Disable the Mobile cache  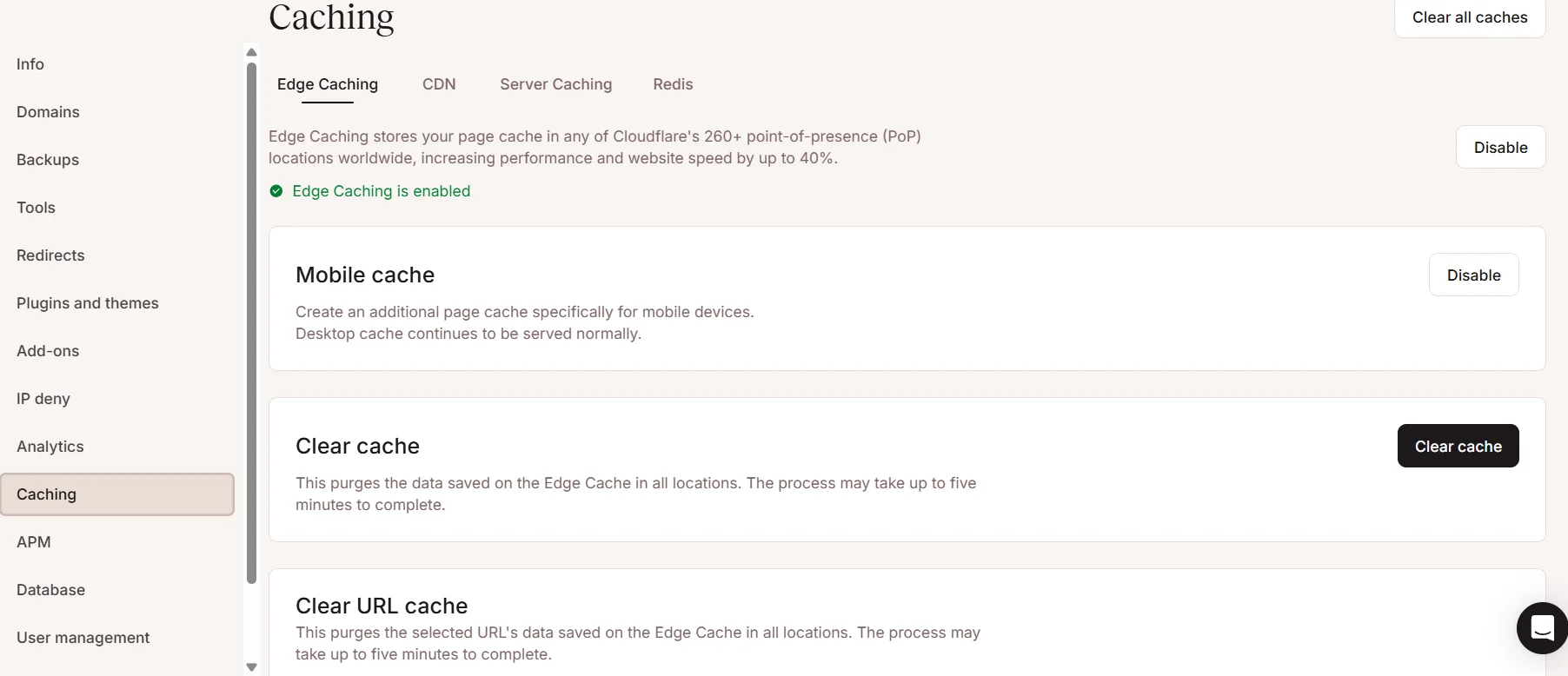click(x=1474, y=275)
